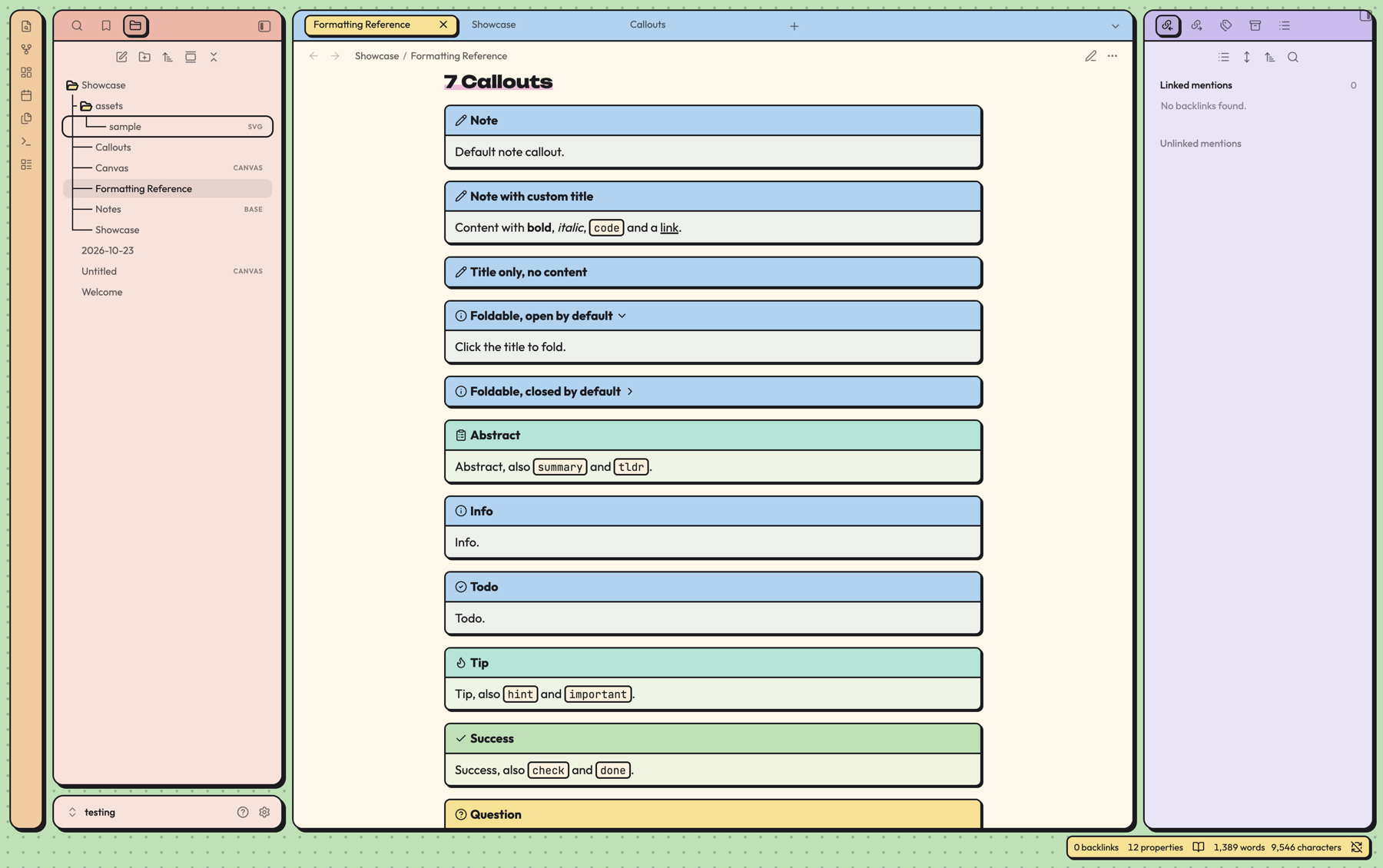Screen dimensions: 1383x868
Task: Change sort order in file explorer
Action: coord(167,57)
